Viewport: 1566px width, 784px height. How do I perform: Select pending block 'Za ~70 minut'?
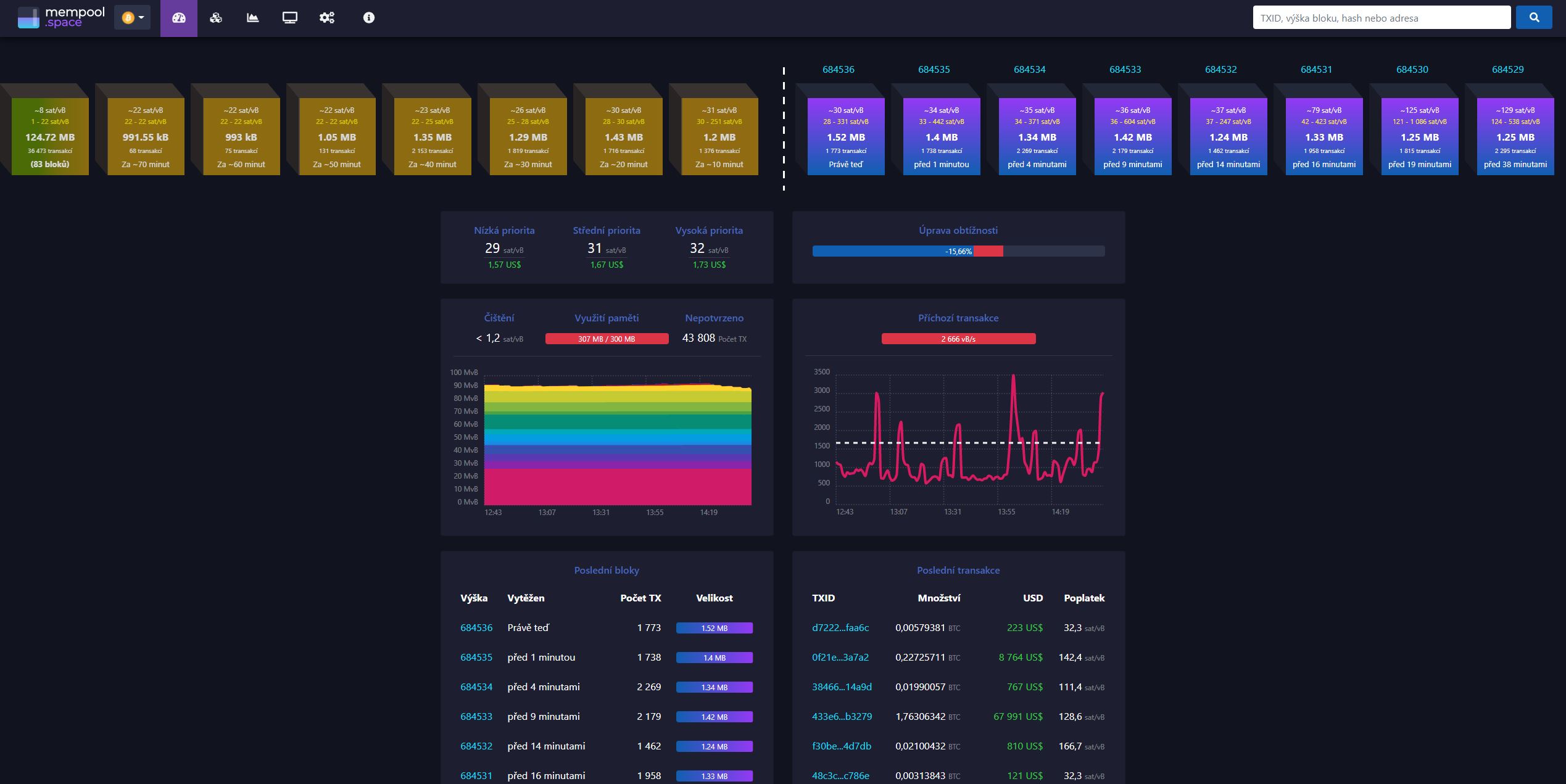[x=146, y=136]
